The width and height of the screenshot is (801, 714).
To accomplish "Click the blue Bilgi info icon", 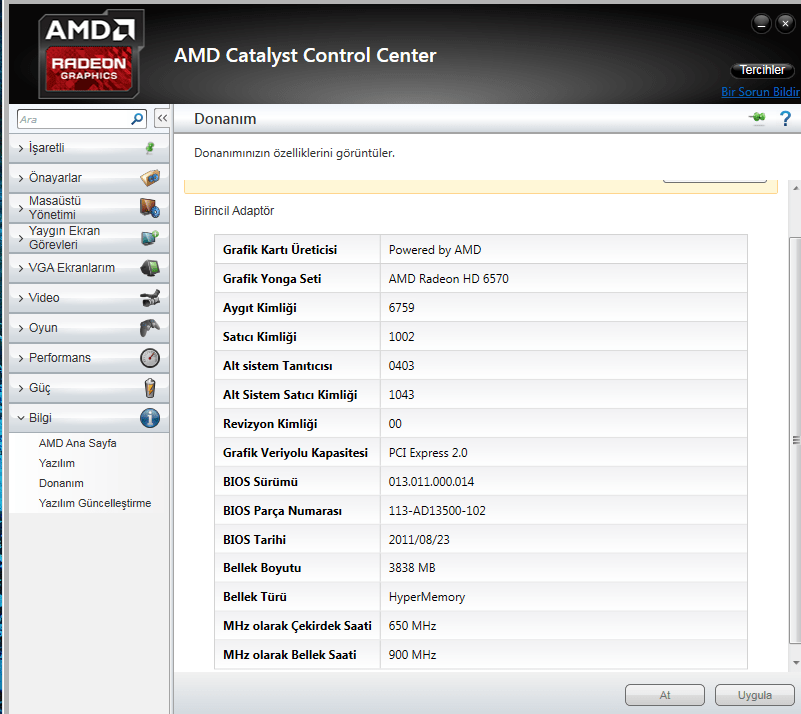I will (x=150, y=418).
